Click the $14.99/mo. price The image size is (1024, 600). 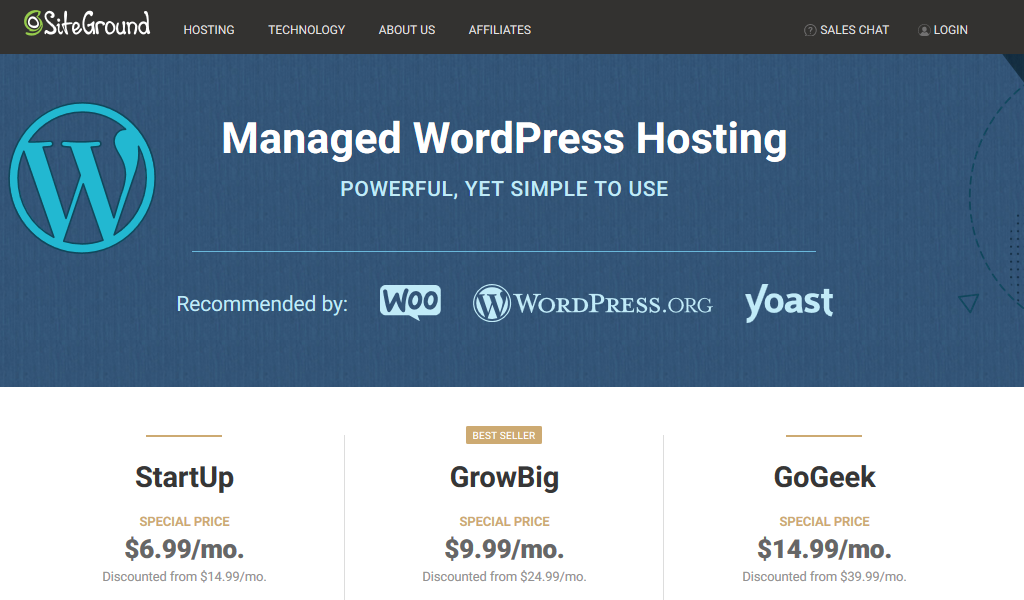824,549
